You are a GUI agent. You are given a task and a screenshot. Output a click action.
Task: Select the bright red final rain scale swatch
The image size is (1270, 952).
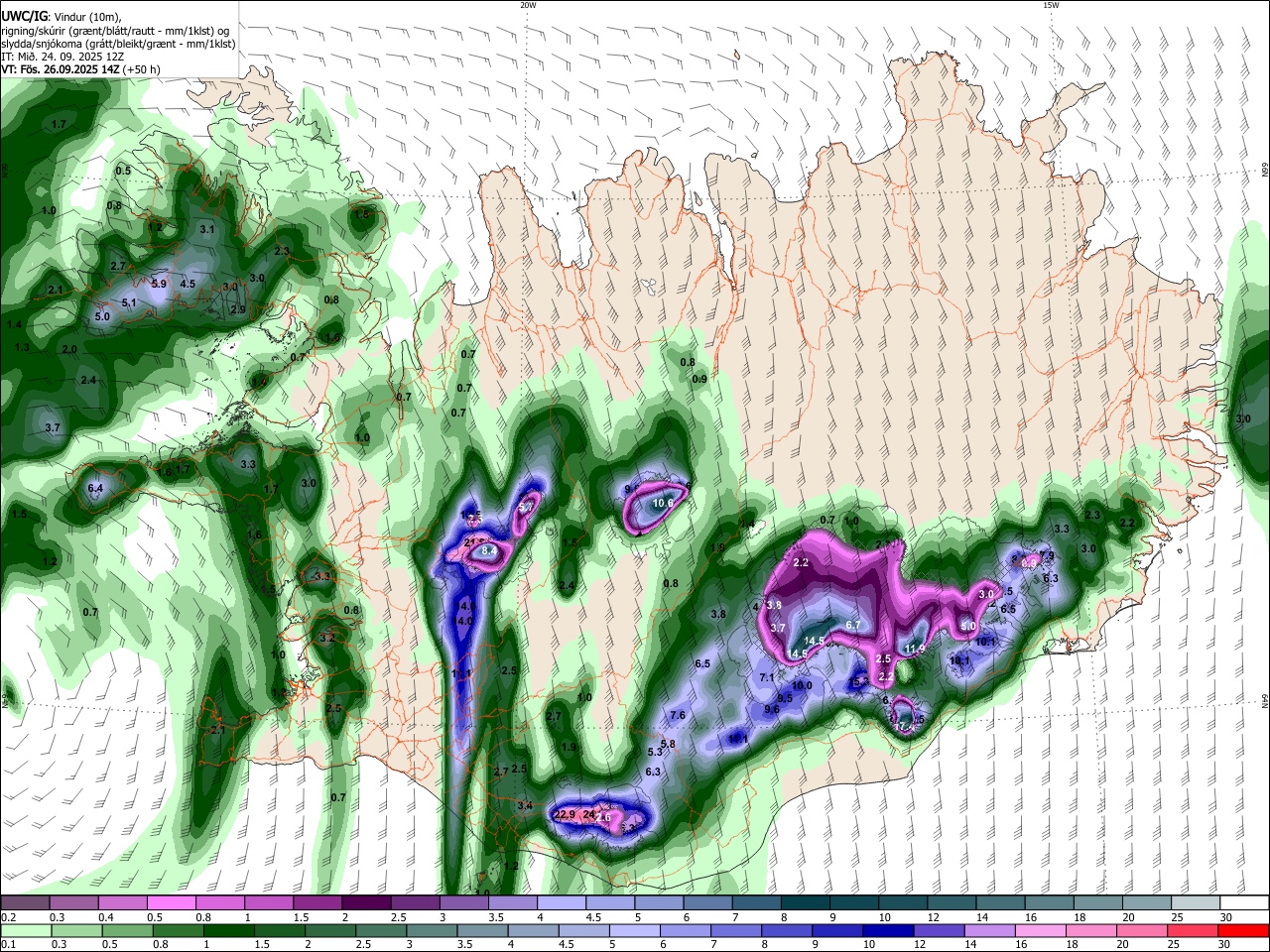(1243, 931)
